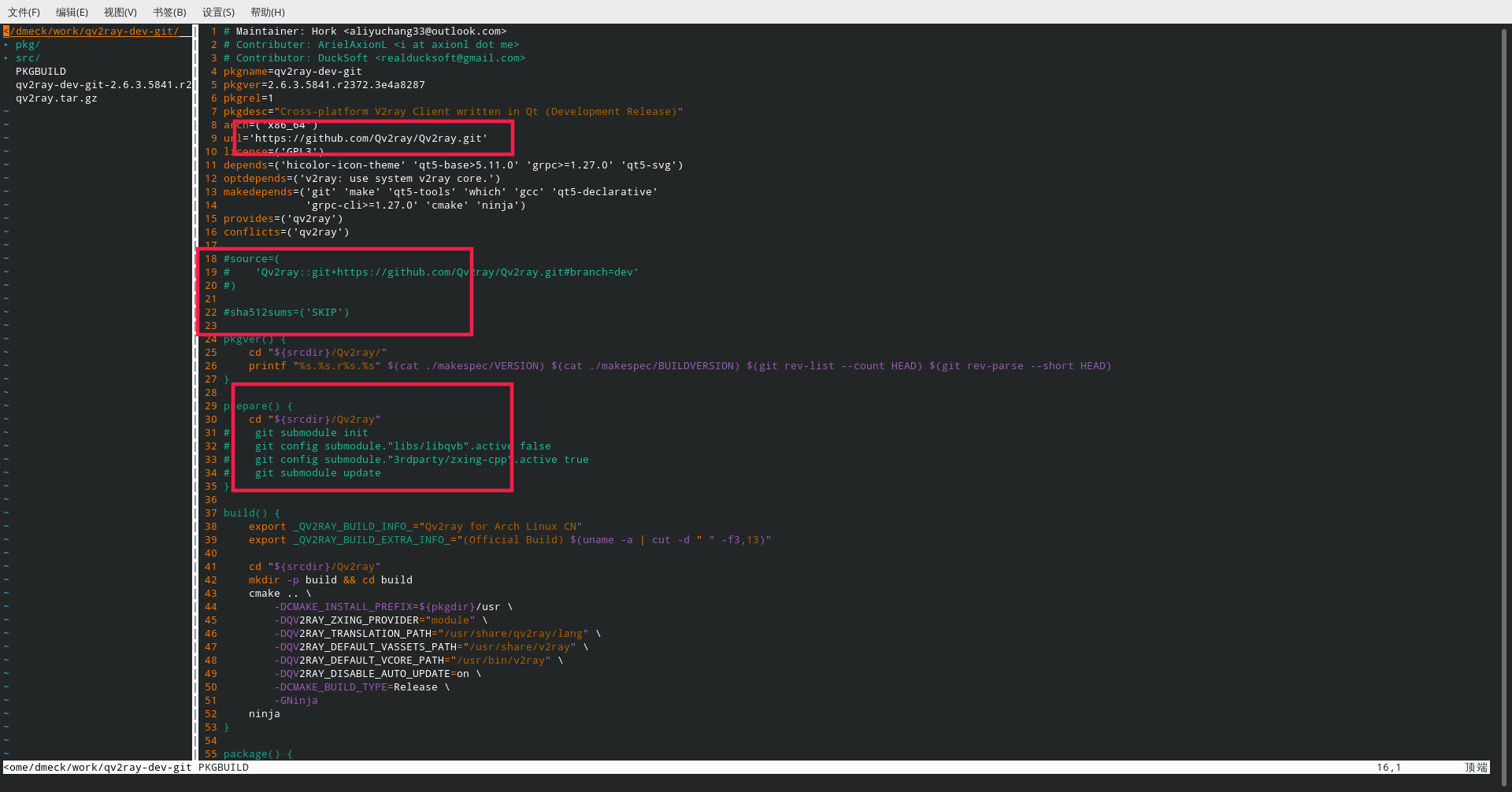
Task: Open the 视图(V) menu
Action: click(120, 12)
